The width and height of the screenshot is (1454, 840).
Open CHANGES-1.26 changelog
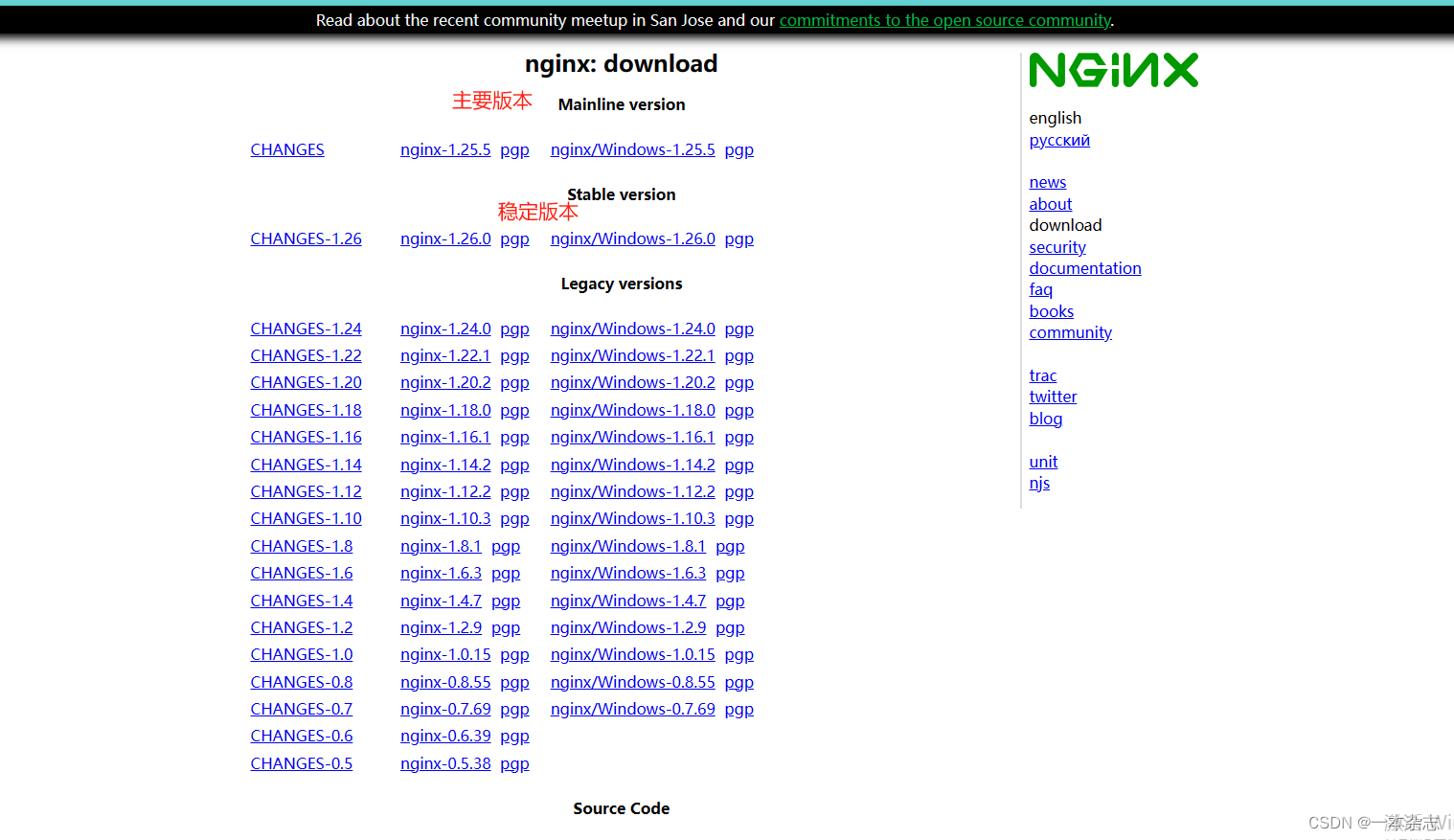(306, 238)
